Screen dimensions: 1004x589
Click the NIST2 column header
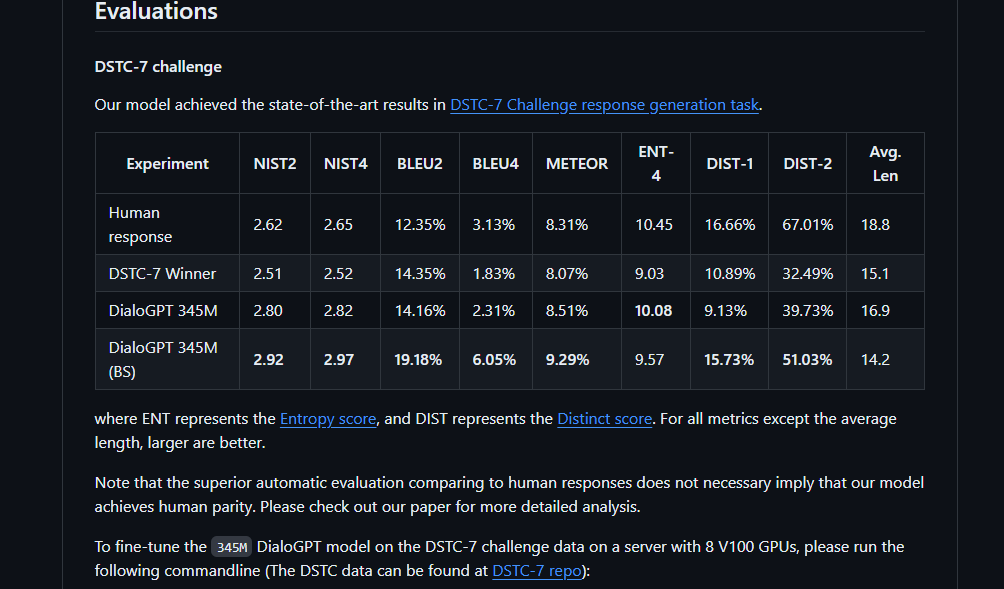click(x=275, y=164)
